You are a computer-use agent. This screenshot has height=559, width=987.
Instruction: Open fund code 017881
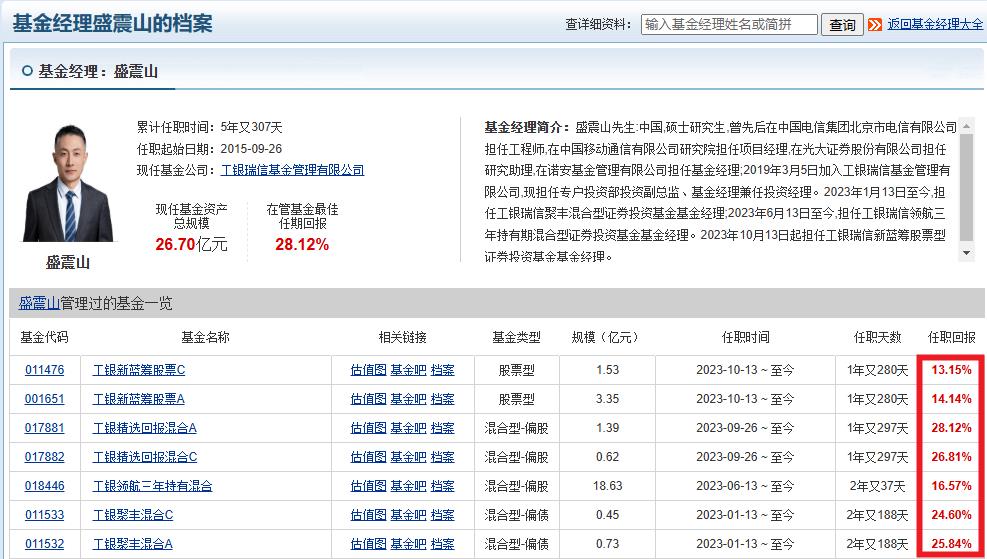coord(45,428)
